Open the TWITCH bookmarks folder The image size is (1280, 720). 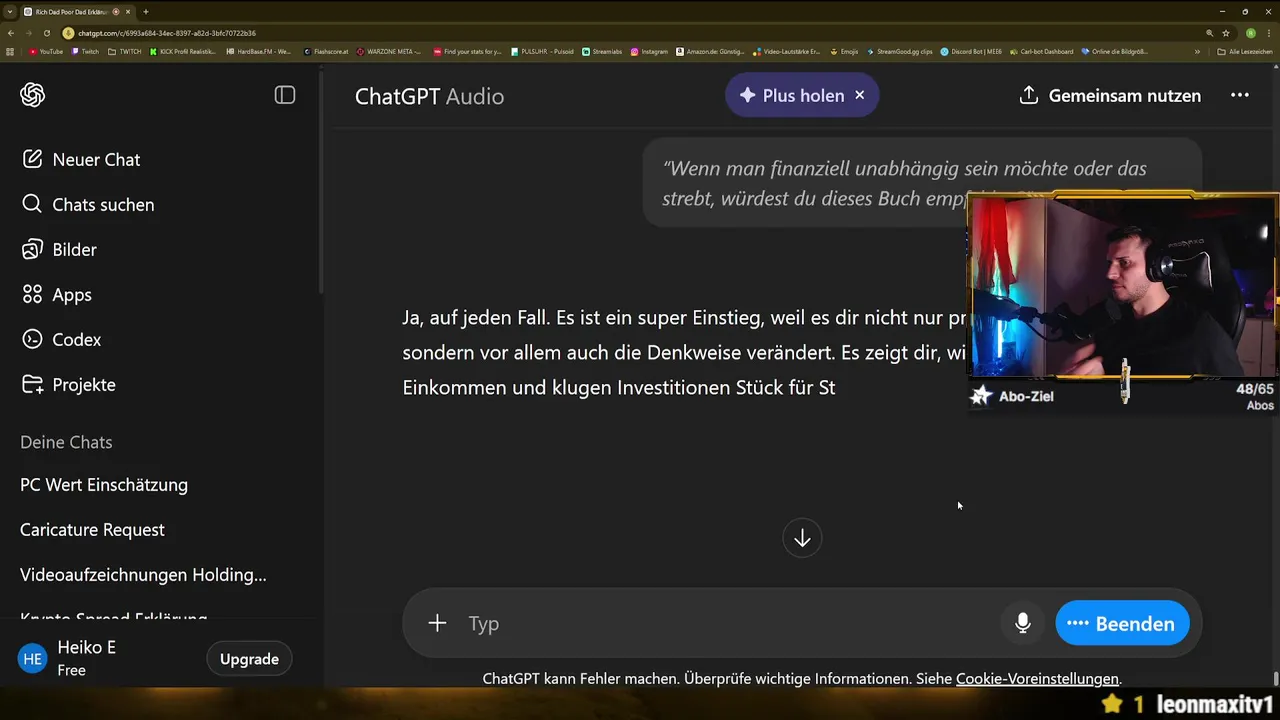click(125, 51)
